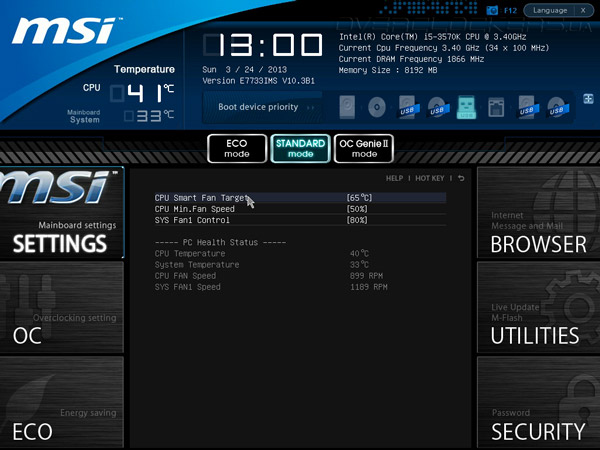Open the HOT KEY list
This screenshot has width=600, height=450.
430,178
